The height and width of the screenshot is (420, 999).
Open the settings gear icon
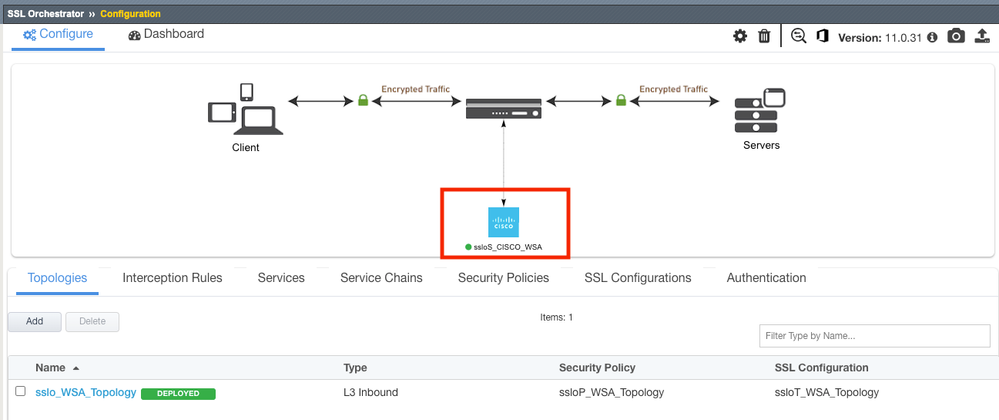point(740,36)
